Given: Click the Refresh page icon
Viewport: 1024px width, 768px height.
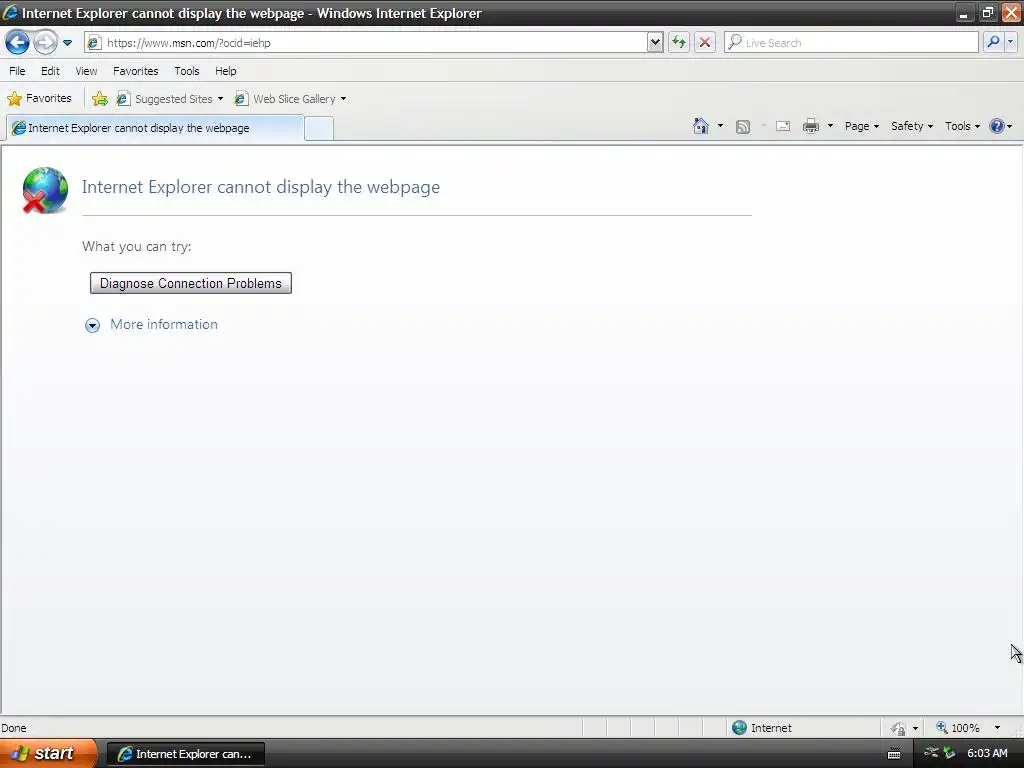Looking at the screenshot, I should click(x=679, y=42).
